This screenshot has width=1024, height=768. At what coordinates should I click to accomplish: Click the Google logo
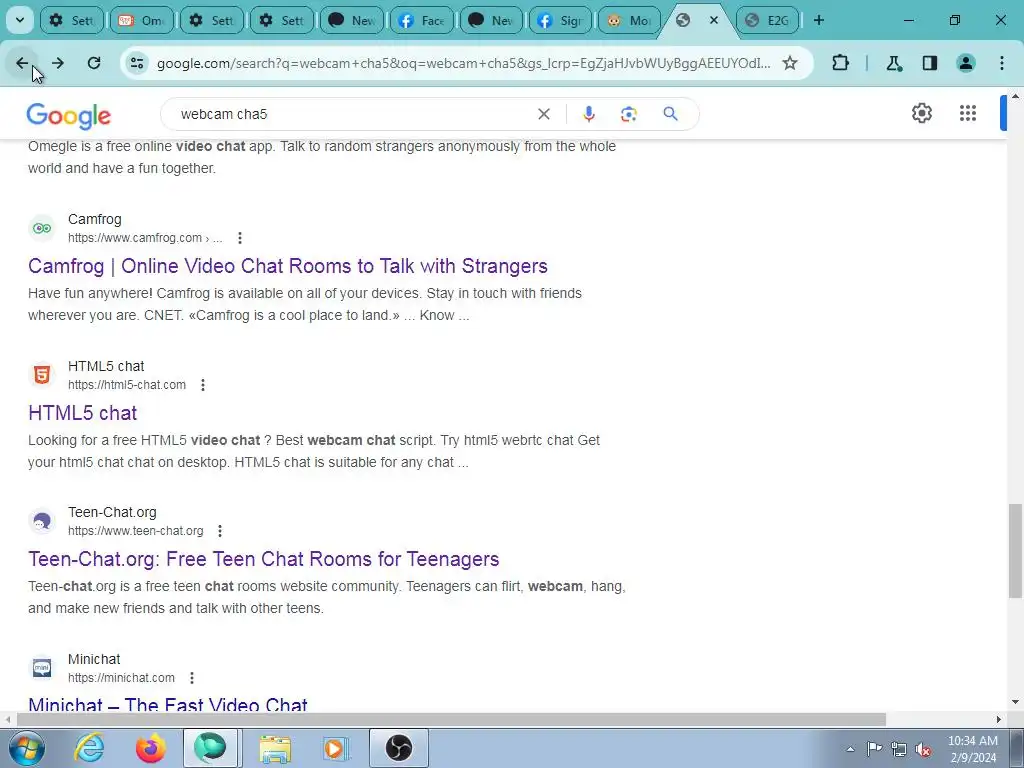tap(69, 116)
